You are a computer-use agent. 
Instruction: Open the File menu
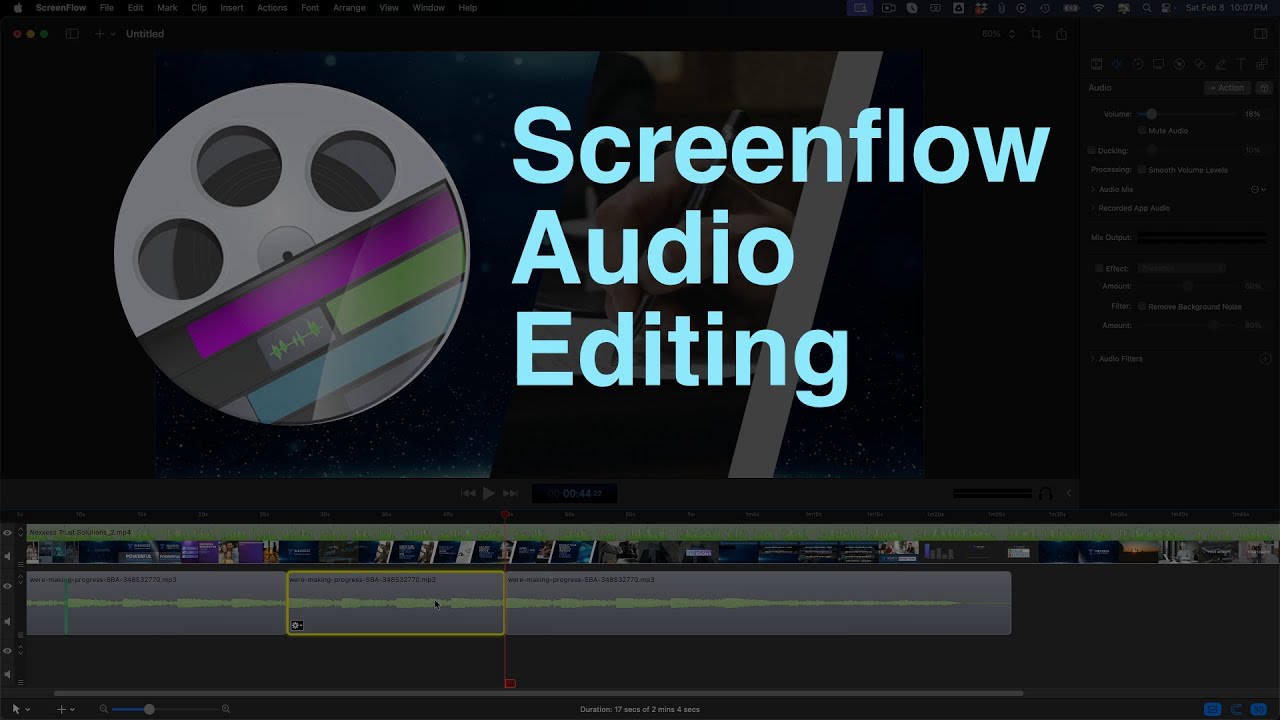(107, 8)
